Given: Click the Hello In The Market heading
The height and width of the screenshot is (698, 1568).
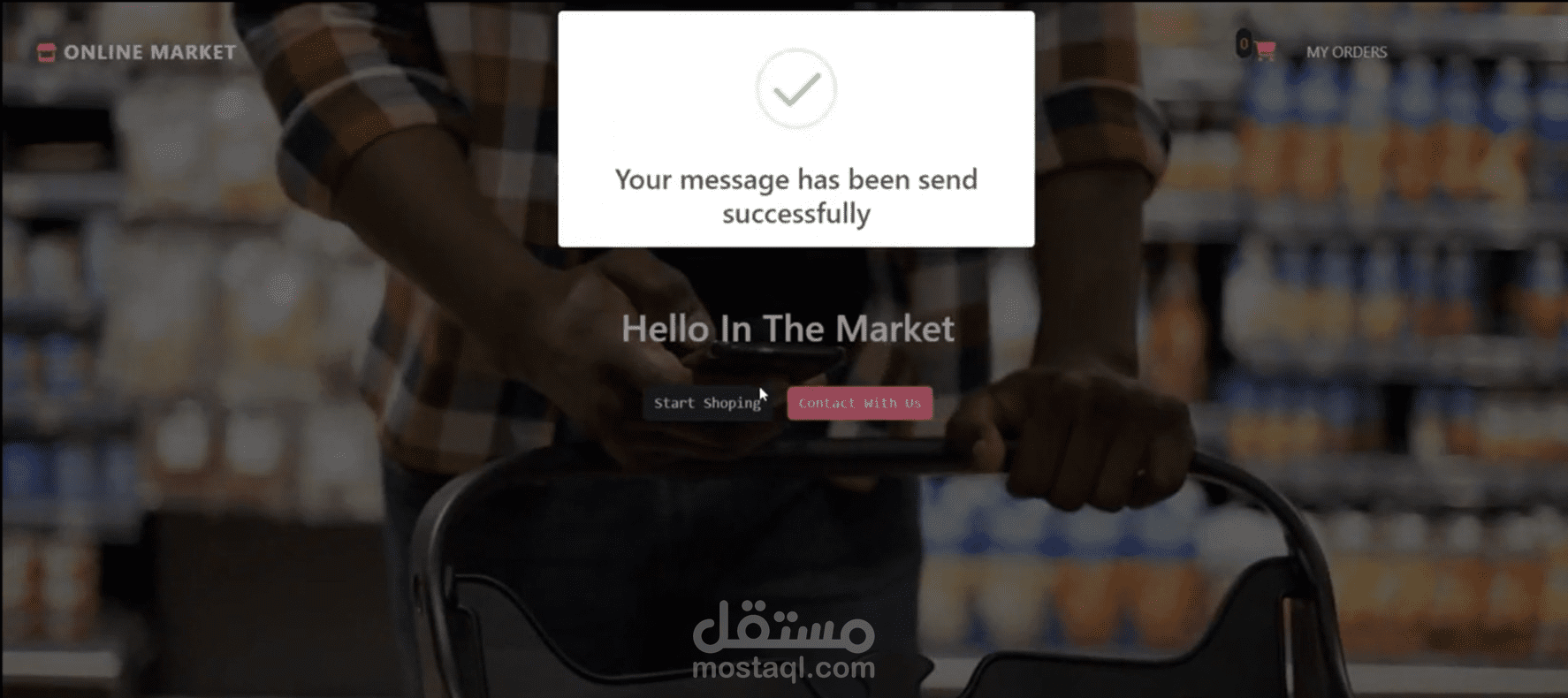Looking at the screenshot, I should pyautogui.click(x=788, y=329).
